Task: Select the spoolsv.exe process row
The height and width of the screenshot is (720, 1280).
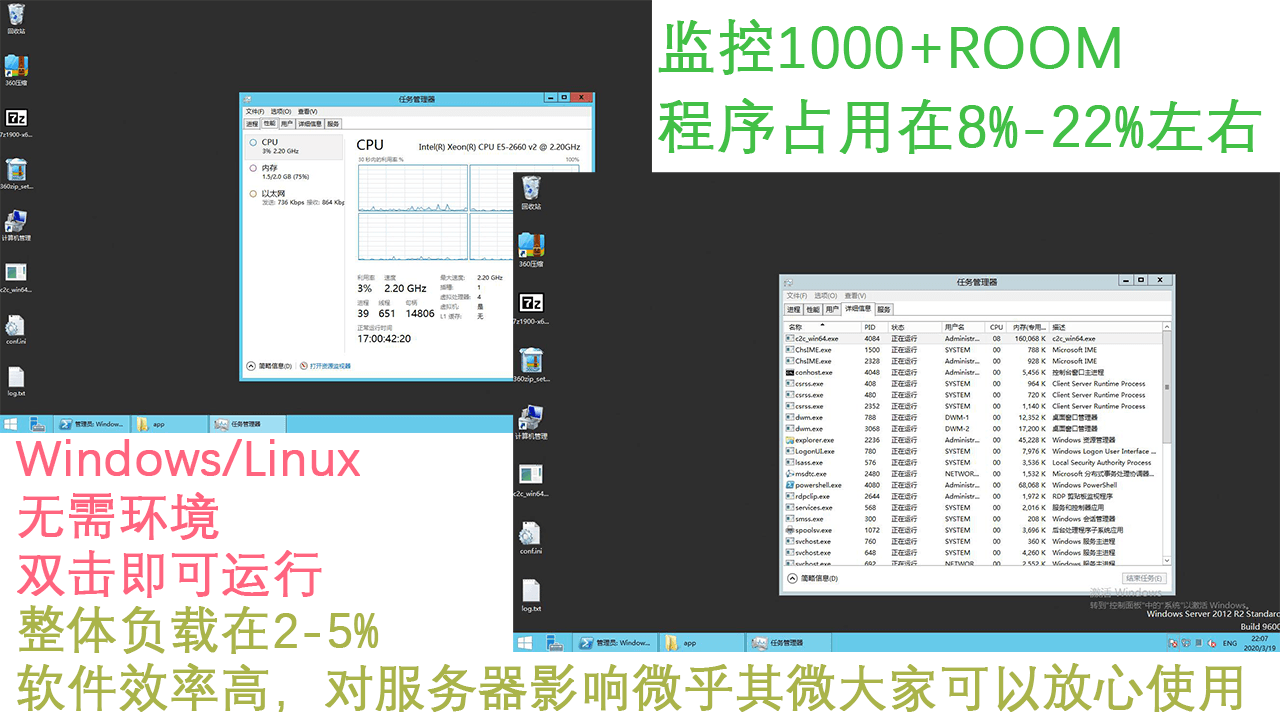Action: coord(972,530)
